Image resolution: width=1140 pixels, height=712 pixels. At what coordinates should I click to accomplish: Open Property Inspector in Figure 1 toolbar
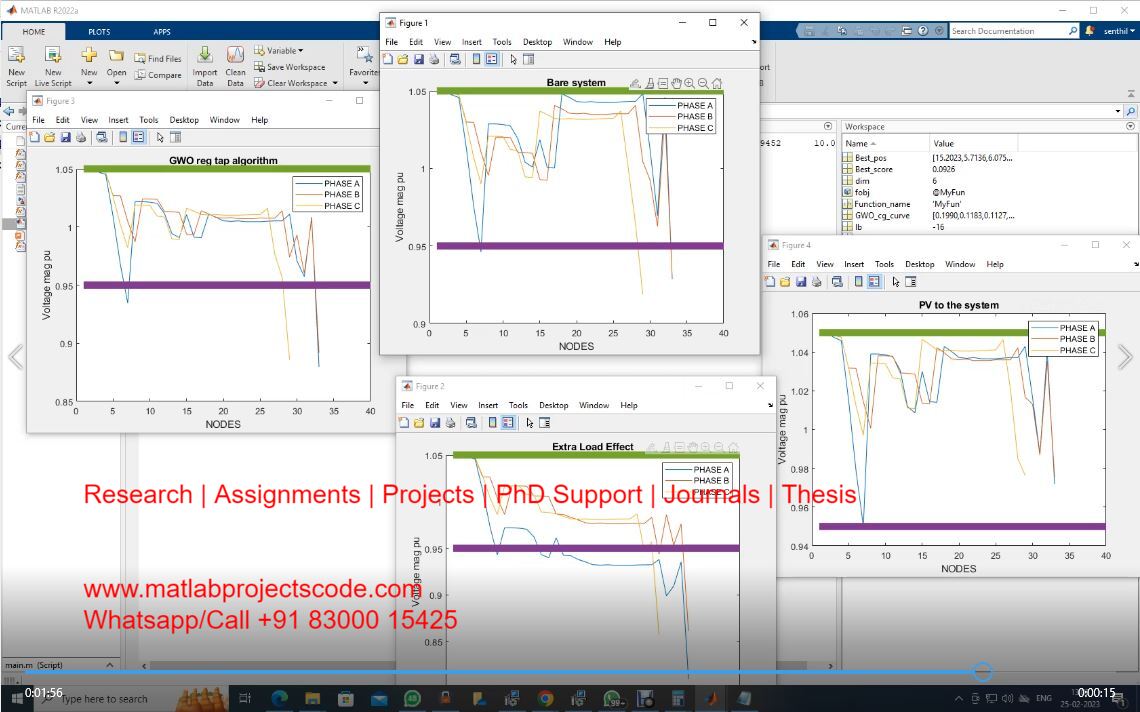tap(529, 60)
